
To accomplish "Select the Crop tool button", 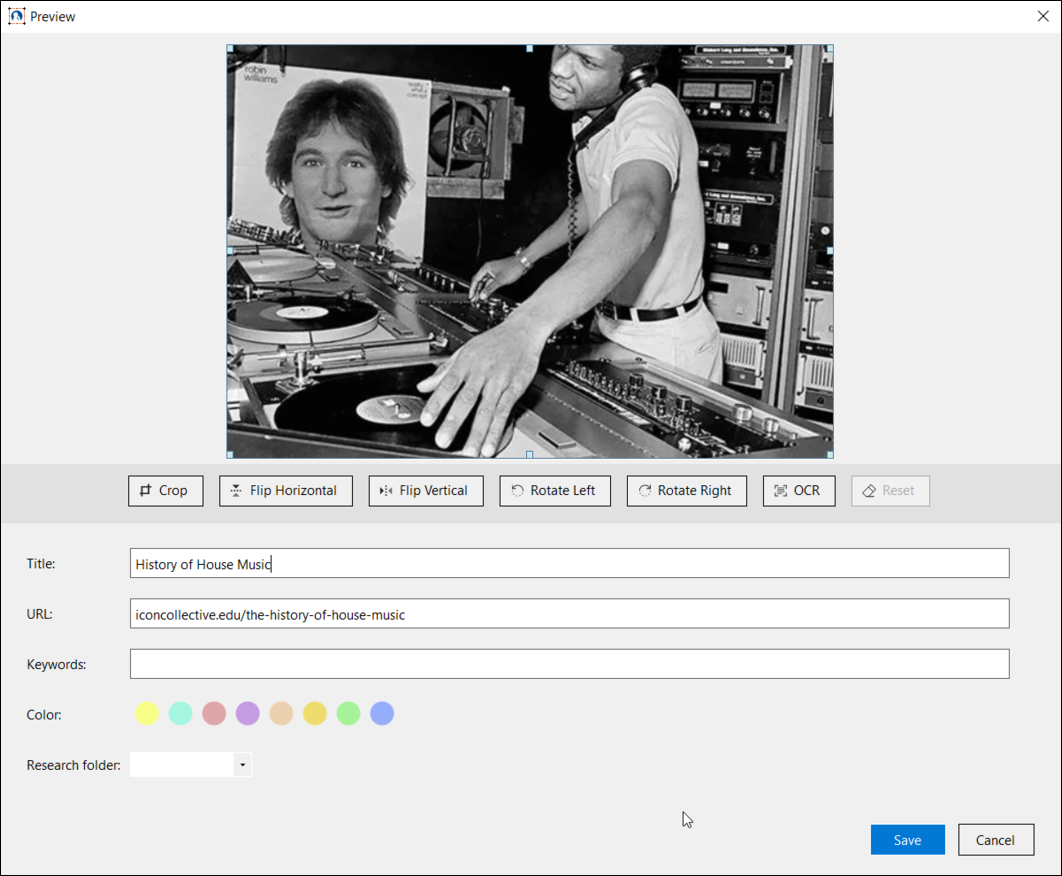I will (x=165, y=491).
